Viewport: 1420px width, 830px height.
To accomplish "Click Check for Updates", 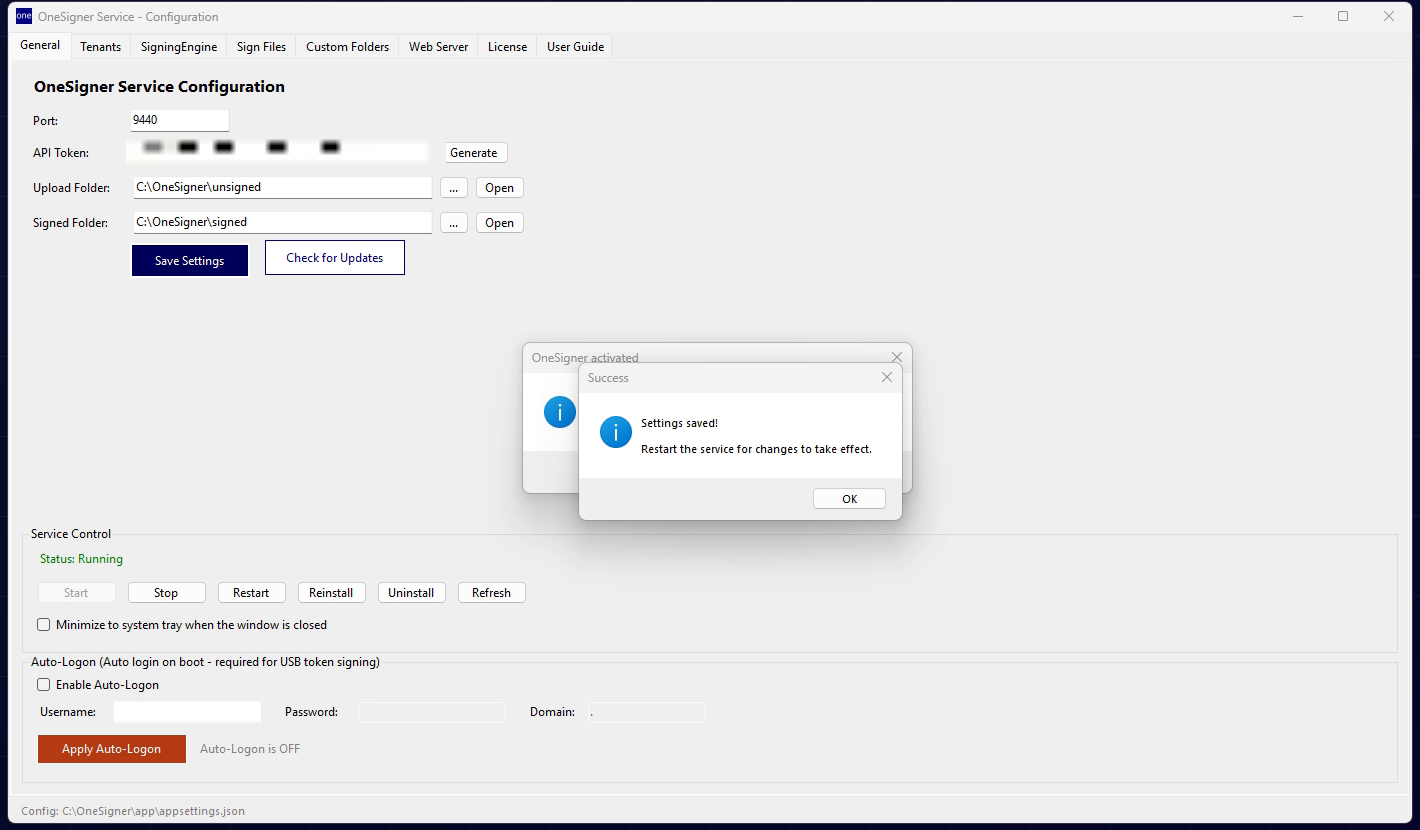I will coord(335,258).
